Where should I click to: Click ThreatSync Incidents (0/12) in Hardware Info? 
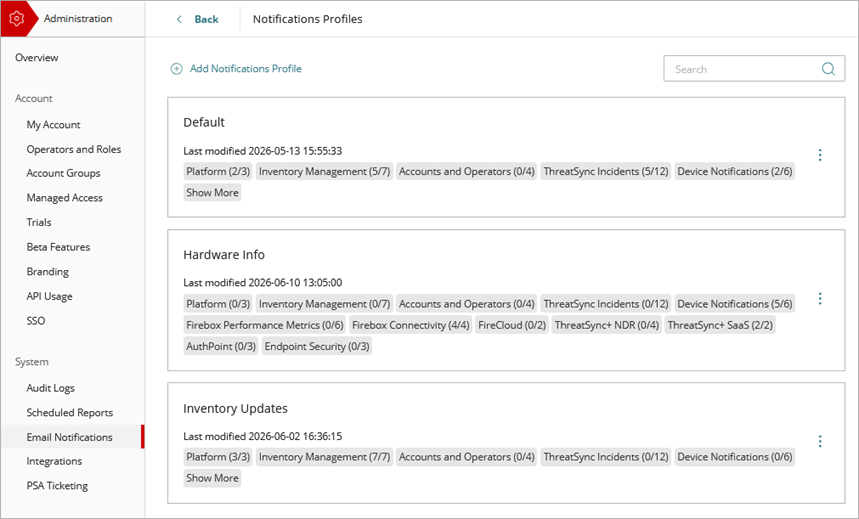click(x=605, y=304)
